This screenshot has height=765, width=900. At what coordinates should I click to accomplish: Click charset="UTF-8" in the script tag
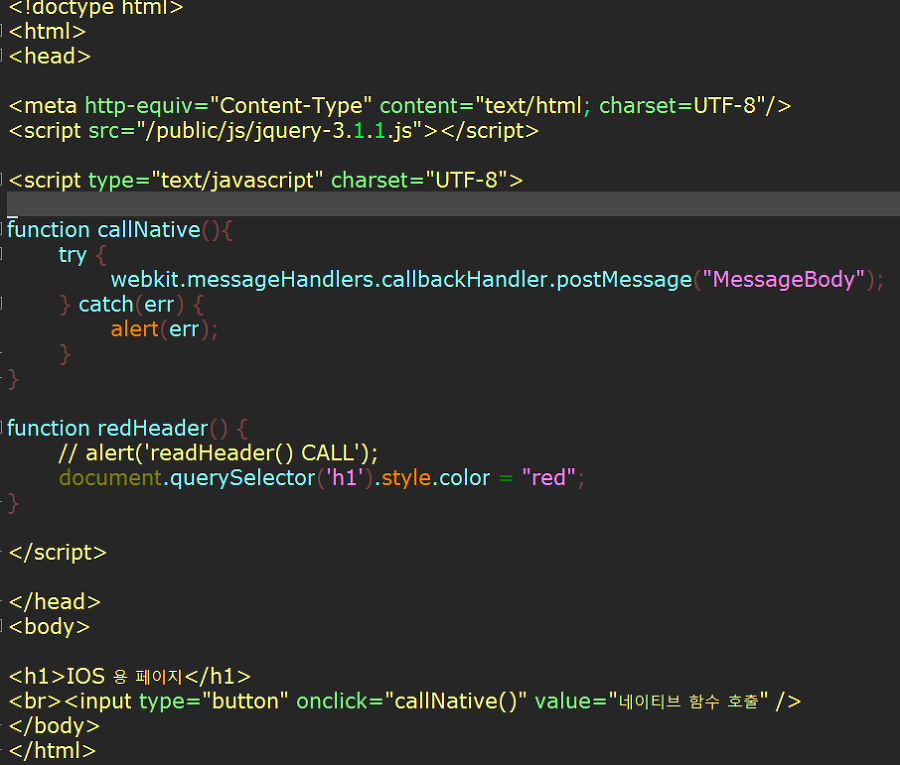pyautogui.click(x=420, y=180)
